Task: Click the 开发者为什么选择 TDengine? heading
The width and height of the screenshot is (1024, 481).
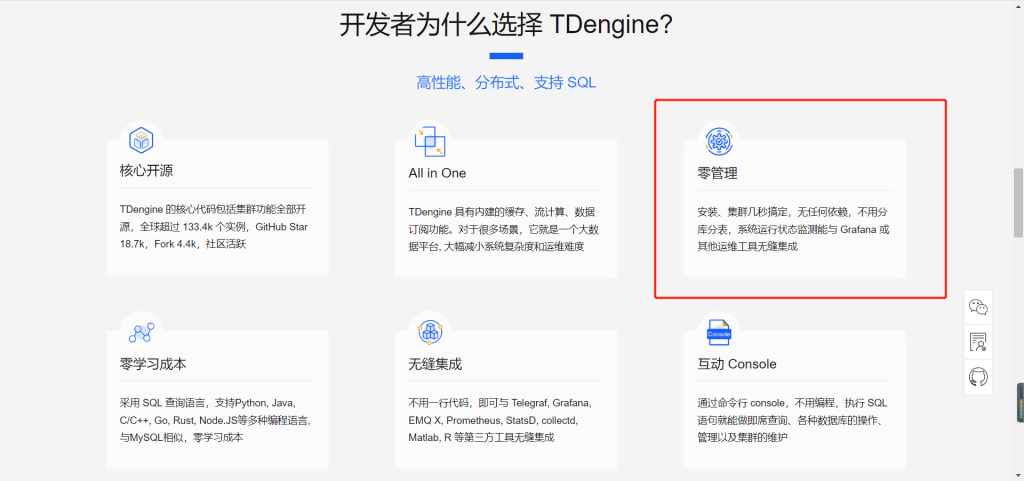Action: [x=506, y=26]
